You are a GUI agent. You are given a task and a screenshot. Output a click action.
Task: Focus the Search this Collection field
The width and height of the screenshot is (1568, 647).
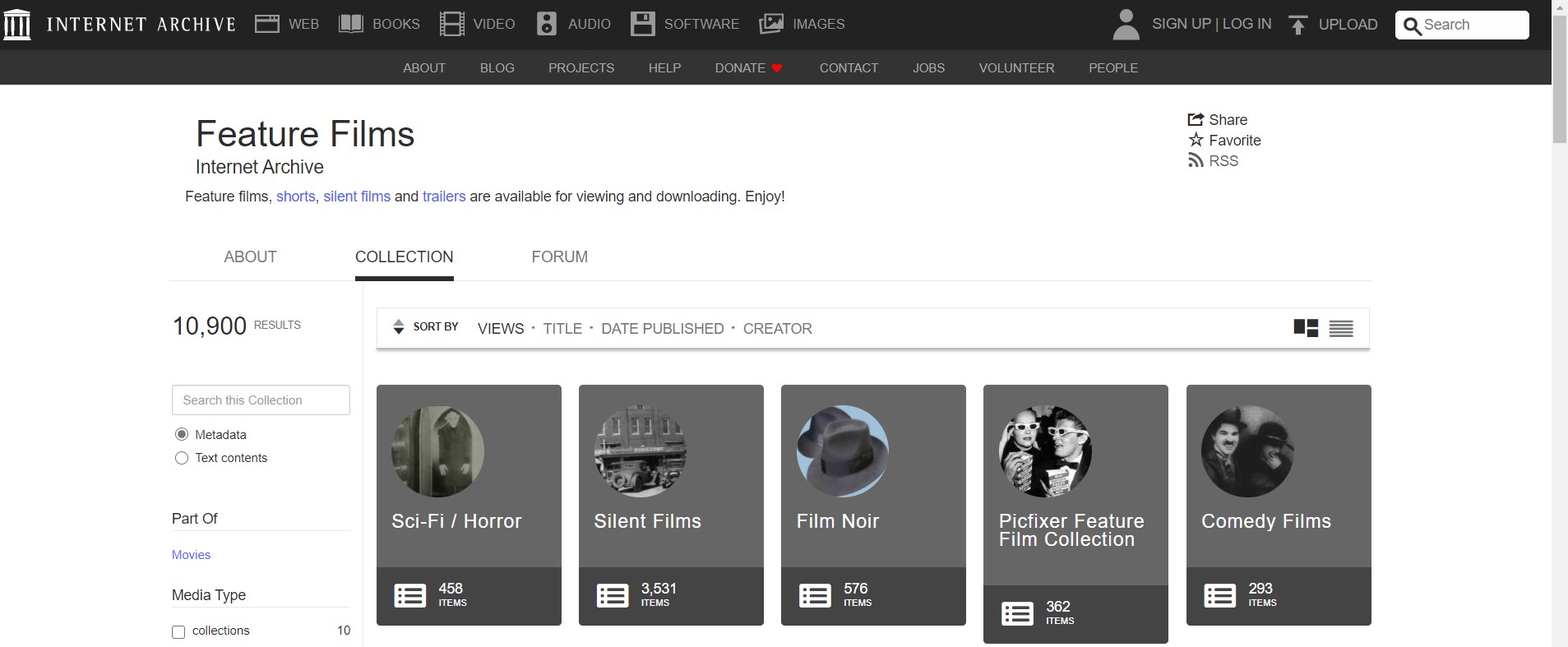pyautogui.click(x=261, y=400)
